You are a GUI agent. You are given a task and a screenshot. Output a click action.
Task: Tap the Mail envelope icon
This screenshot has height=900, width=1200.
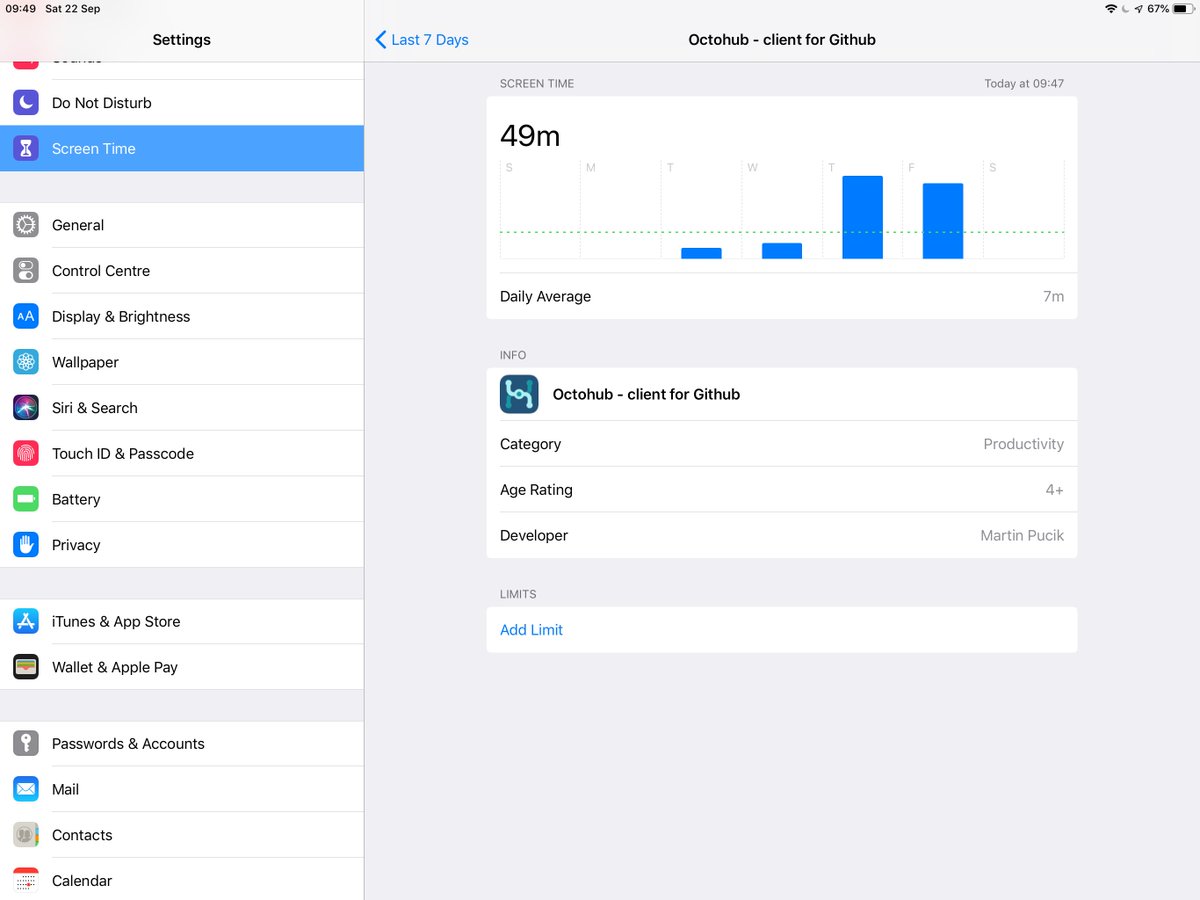click(x=26, y=789)
